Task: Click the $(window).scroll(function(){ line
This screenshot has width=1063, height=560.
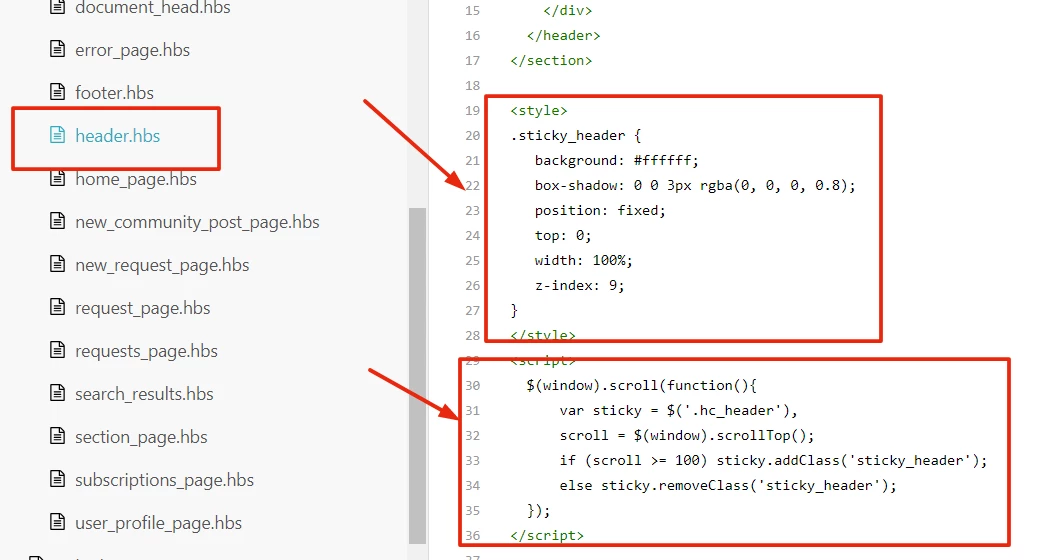Action: (641, 386)
